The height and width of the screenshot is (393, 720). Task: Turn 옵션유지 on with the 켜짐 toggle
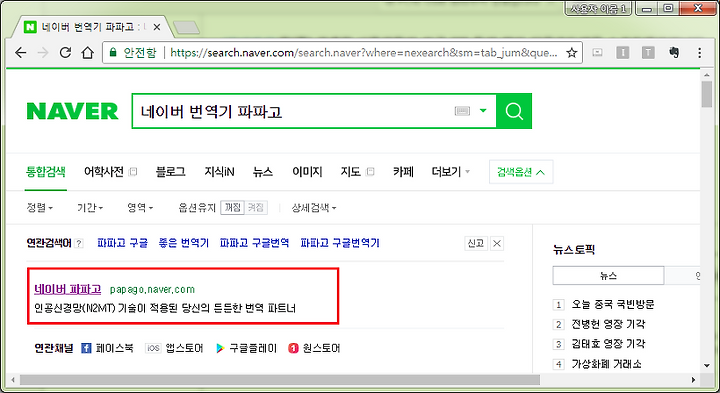tap(256, 208)
